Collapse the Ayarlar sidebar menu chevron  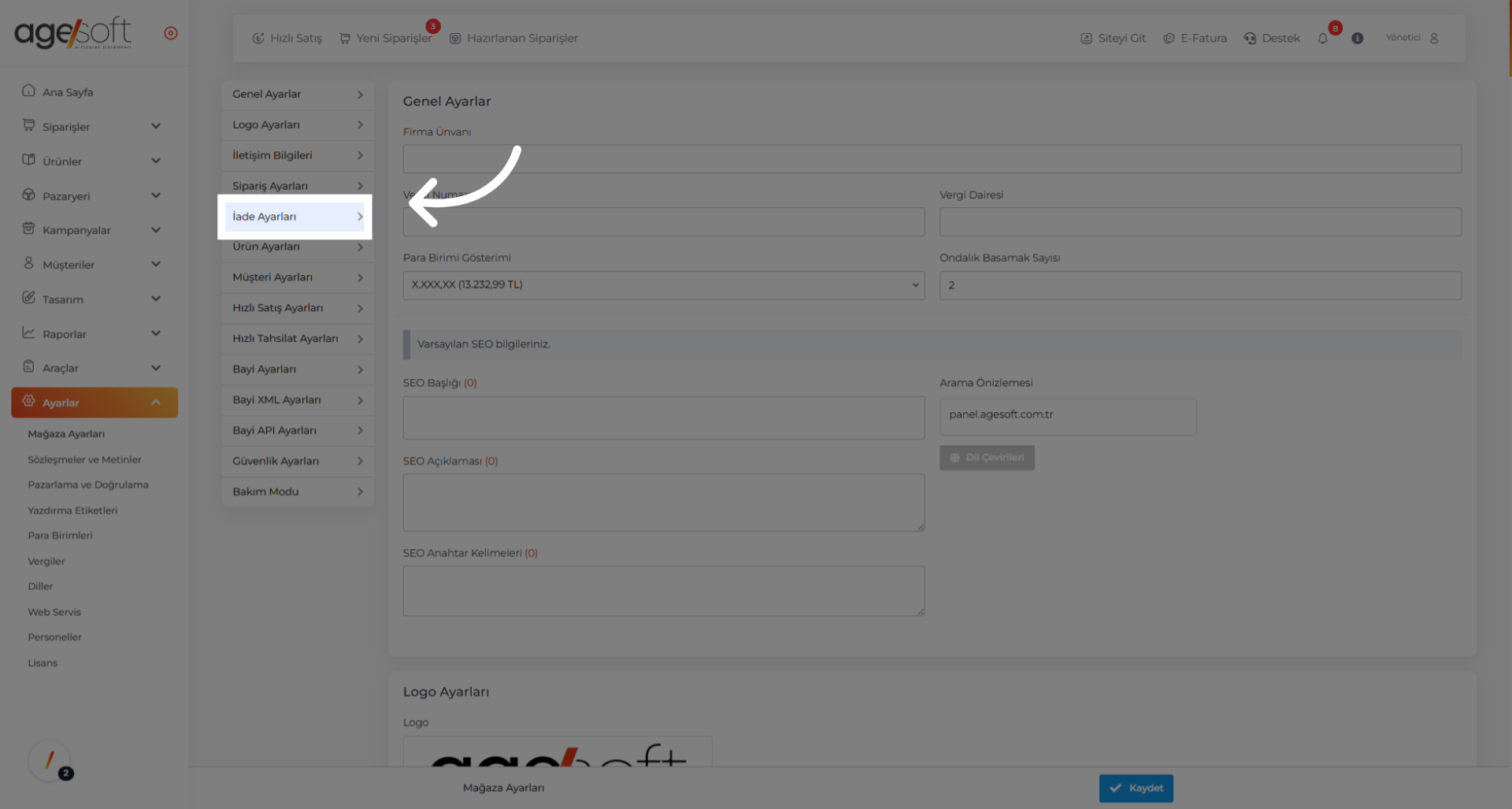click(156, 403)
